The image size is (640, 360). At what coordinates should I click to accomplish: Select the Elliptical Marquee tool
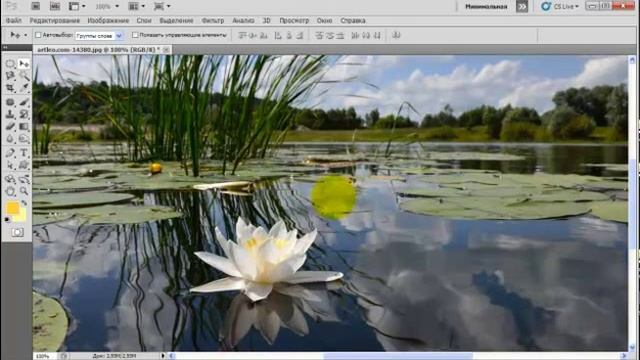coord(10,64)
